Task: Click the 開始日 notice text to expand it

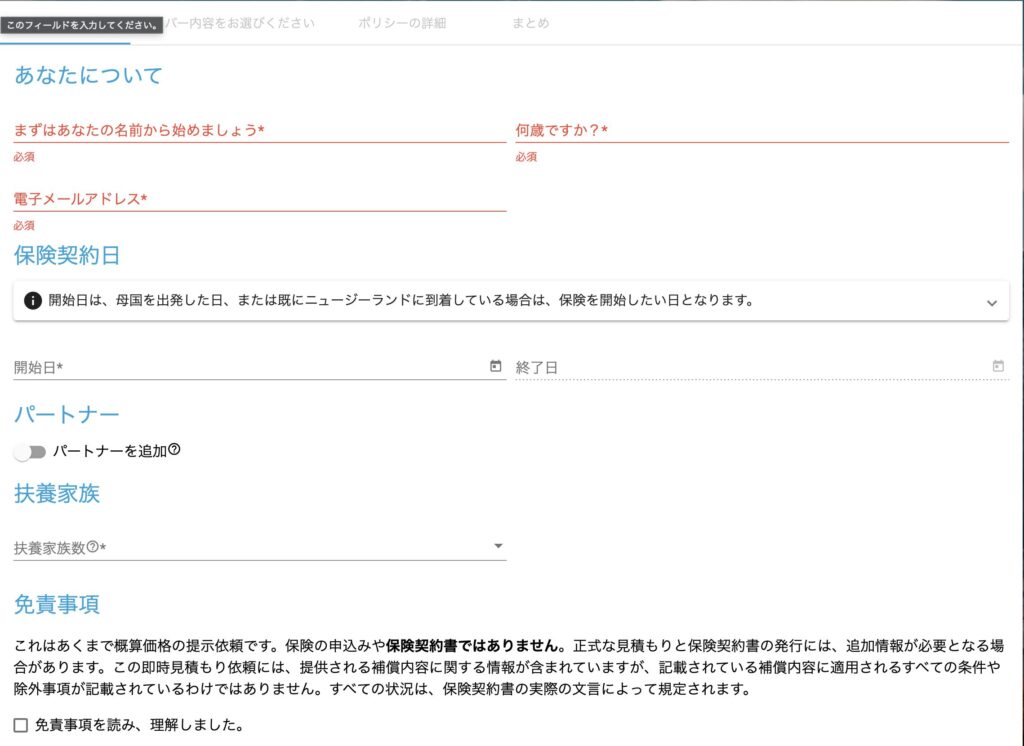Action: (400, 300)
